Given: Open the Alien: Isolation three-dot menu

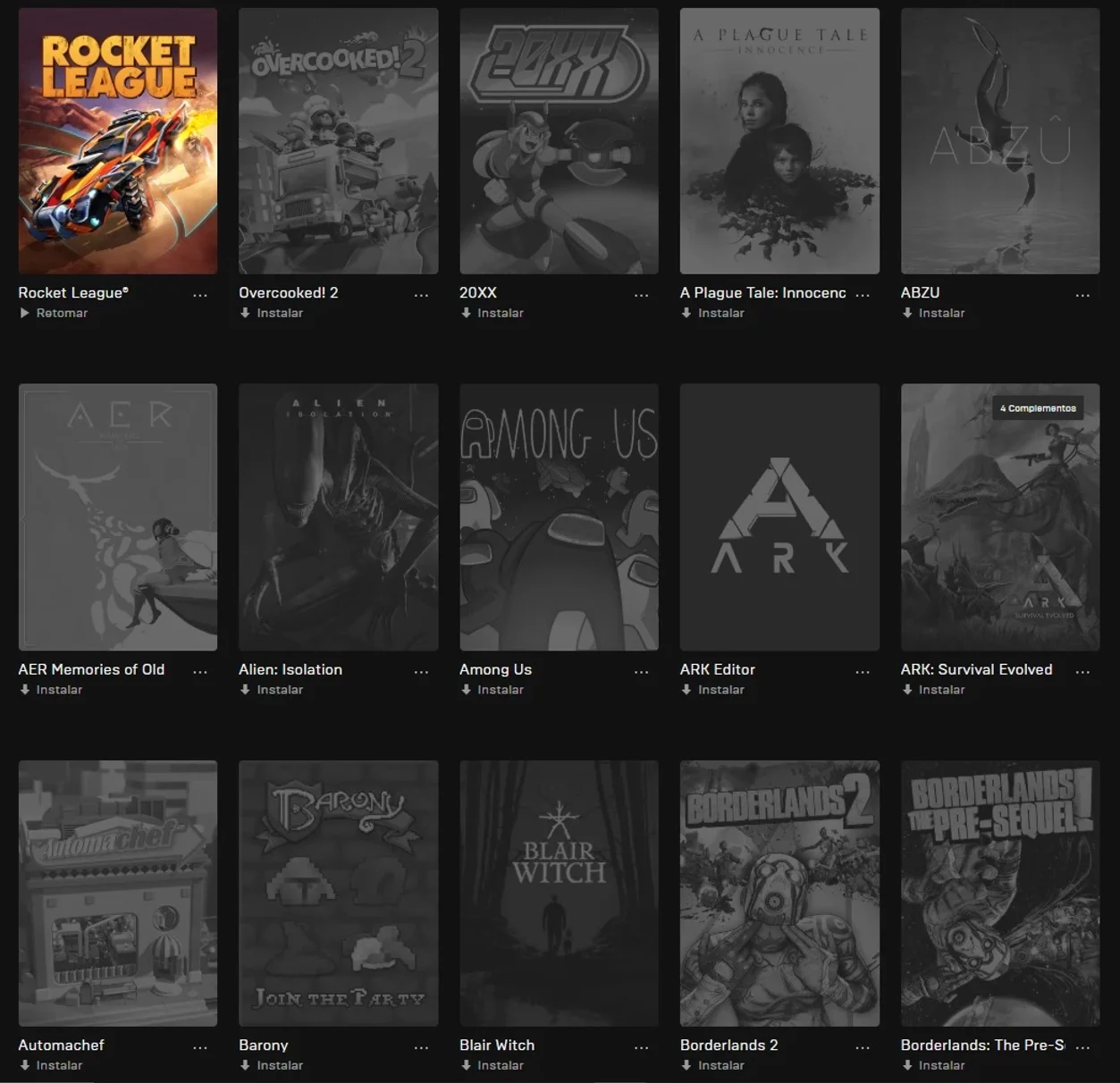Looking at the screenshot, I should 421,672.
